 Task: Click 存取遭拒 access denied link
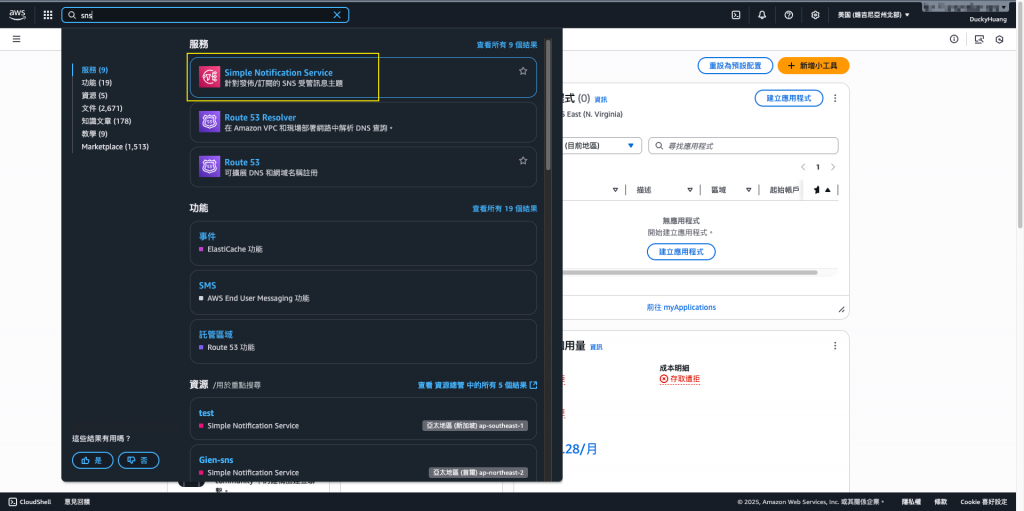(x=680, y=379)
